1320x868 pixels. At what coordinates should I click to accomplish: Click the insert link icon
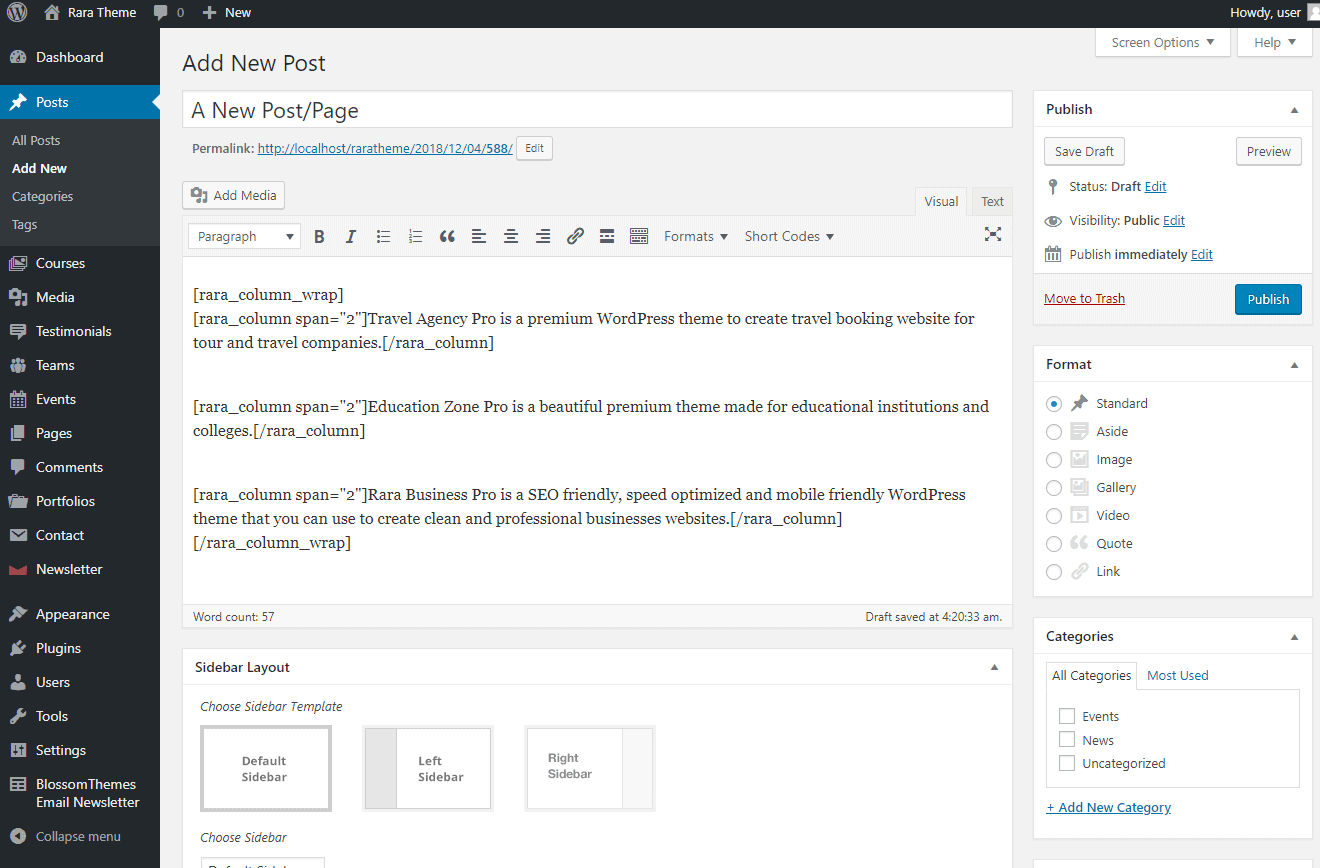coord(575,237)
